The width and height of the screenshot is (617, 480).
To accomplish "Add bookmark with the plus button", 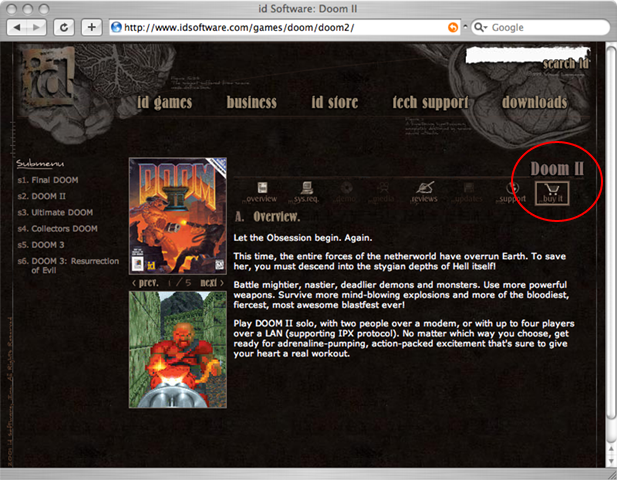I will click(91, 28).
